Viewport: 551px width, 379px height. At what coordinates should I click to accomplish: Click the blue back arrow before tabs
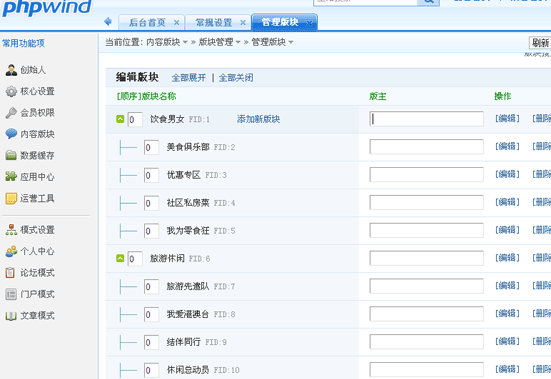108,21
